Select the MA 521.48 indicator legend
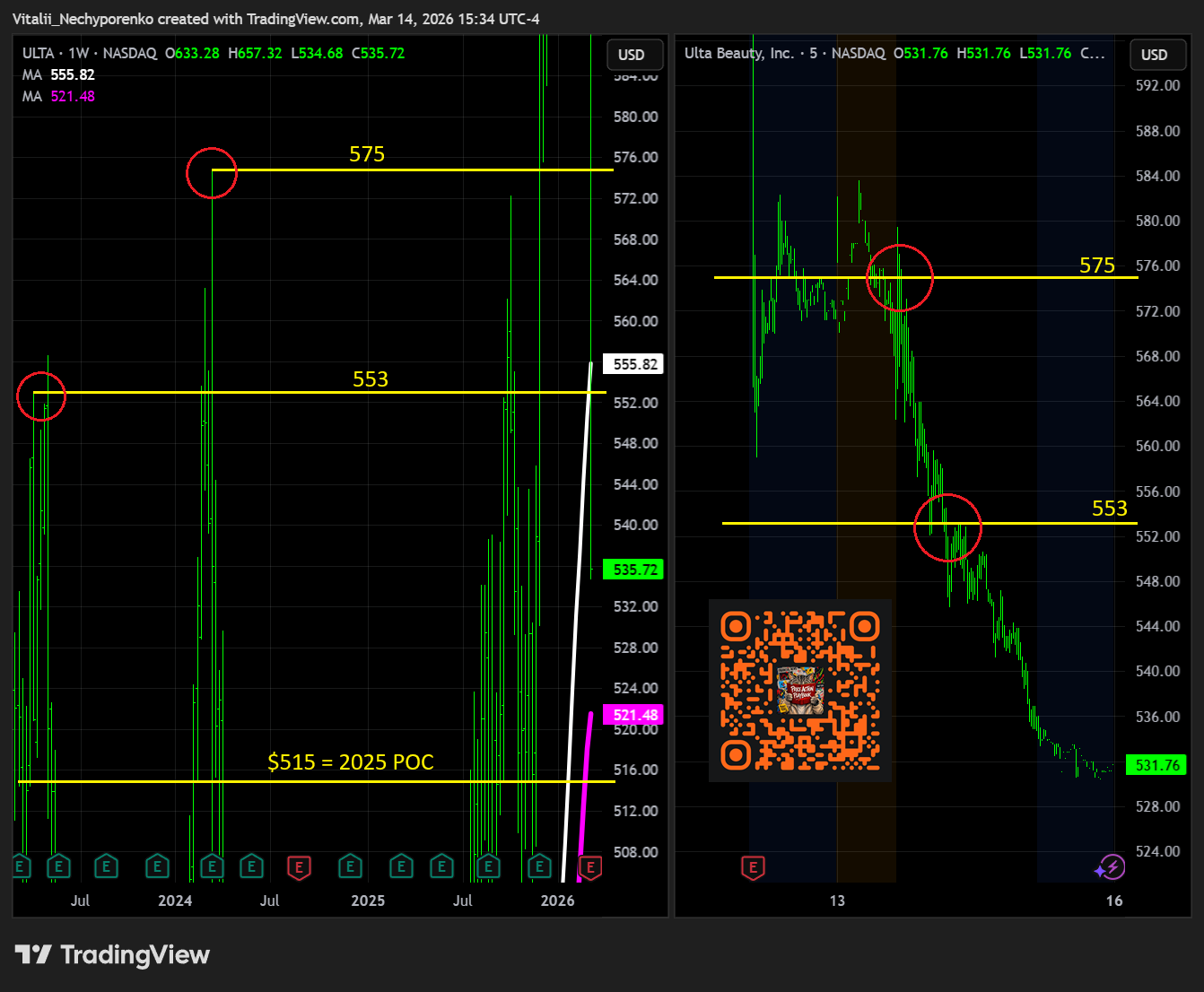 [x=58, y=96]
